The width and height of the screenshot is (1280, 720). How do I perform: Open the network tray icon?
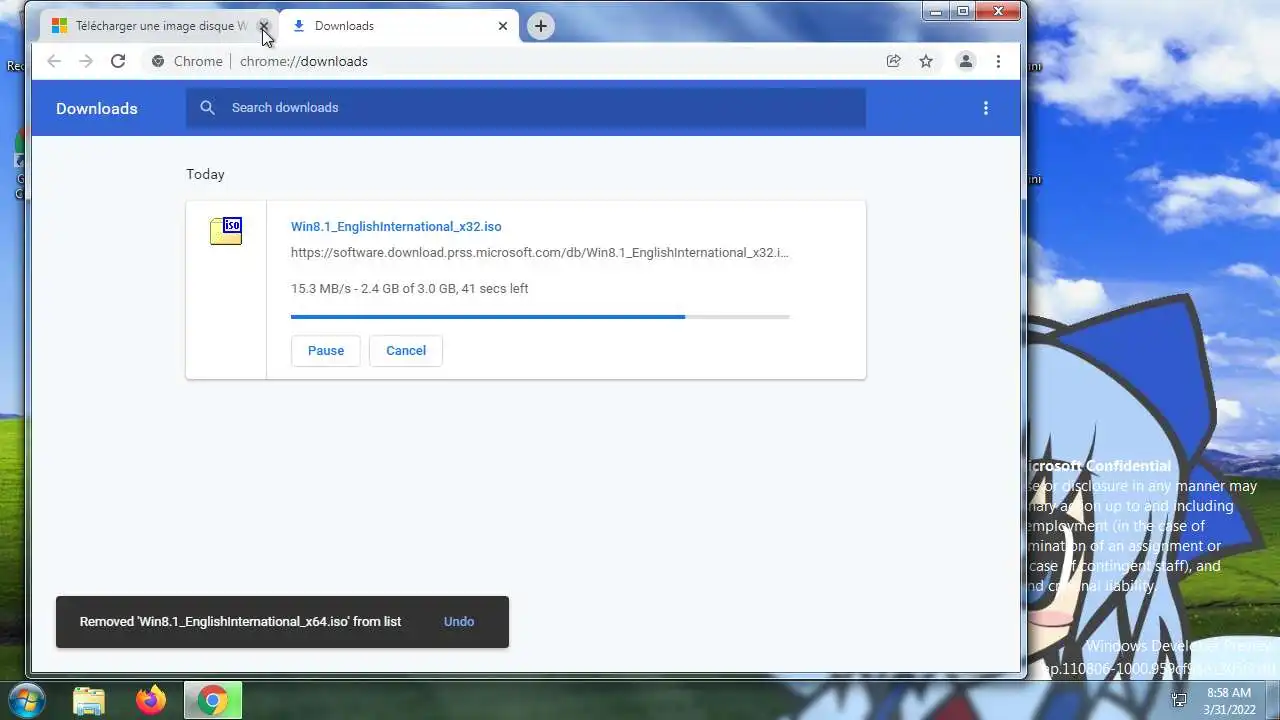point(1180,700)
